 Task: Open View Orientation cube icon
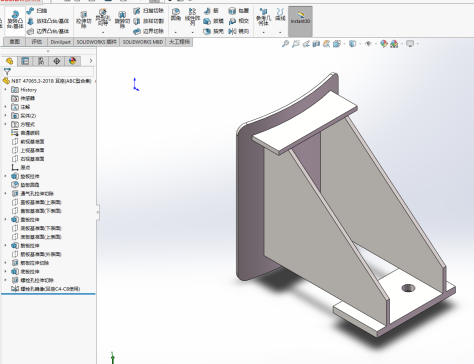[337, 44]
